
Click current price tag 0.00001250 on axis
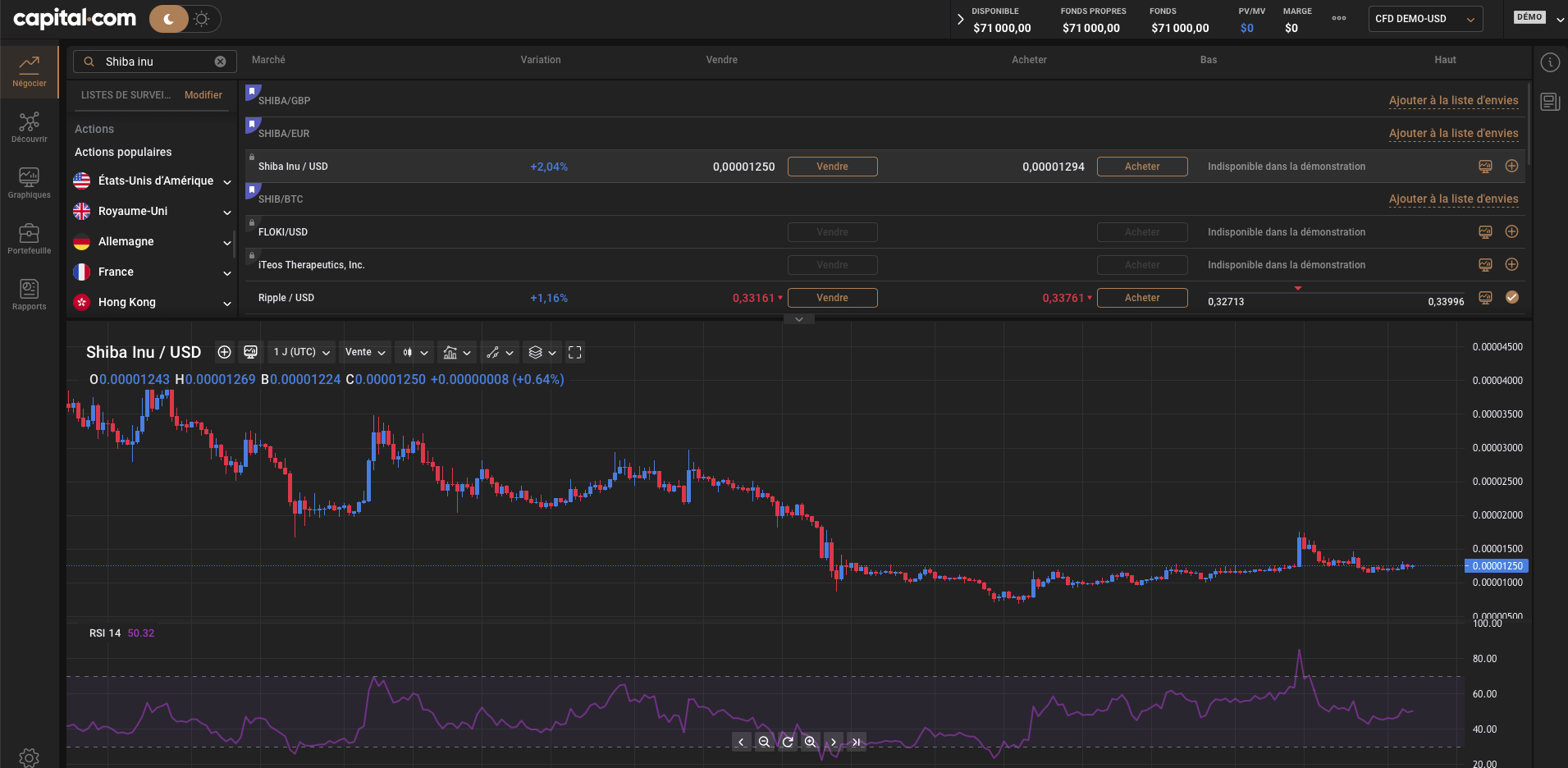point(1497,566)
